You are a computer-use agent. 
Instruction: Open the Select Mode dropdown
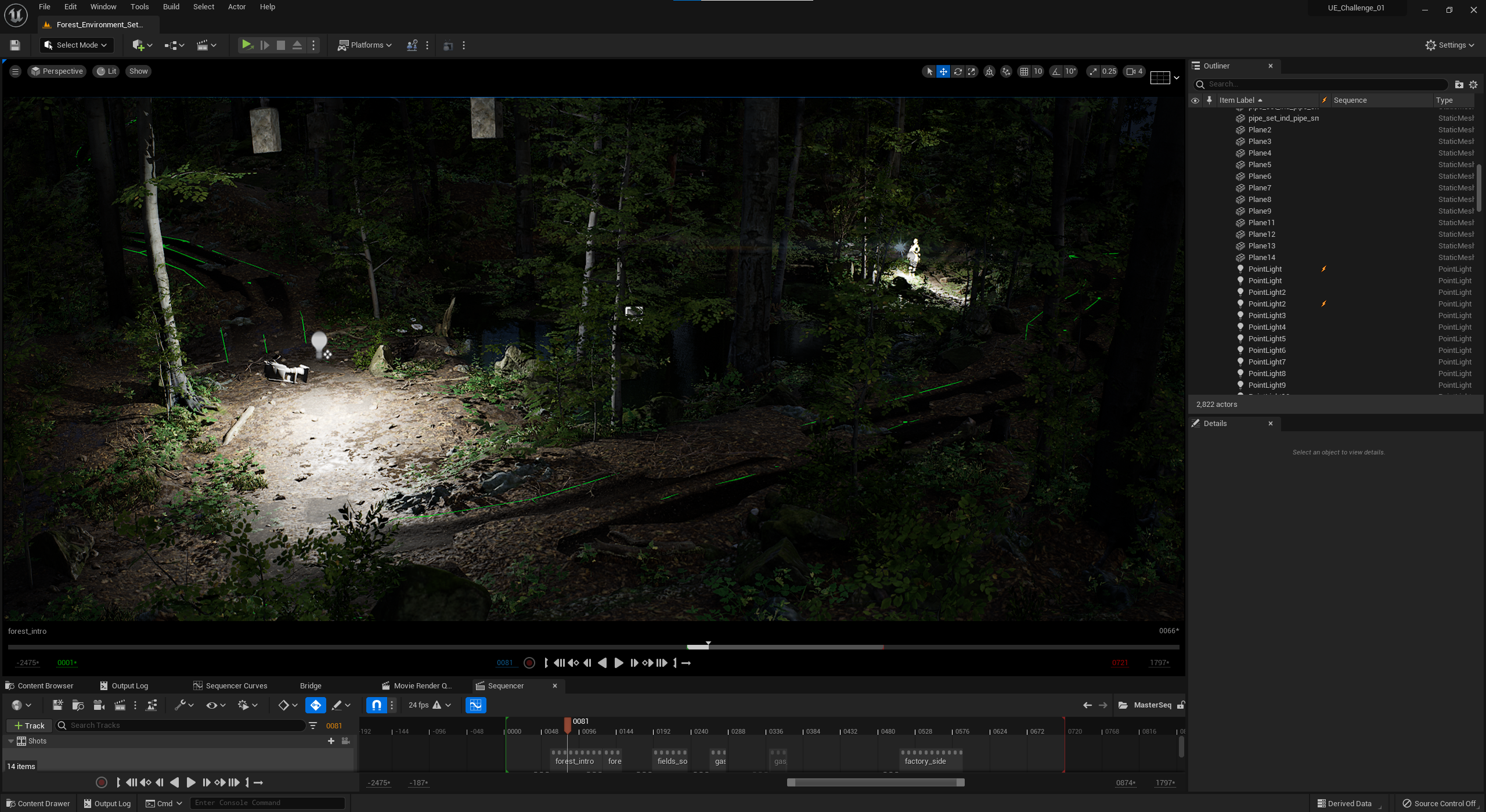(76, 45)
